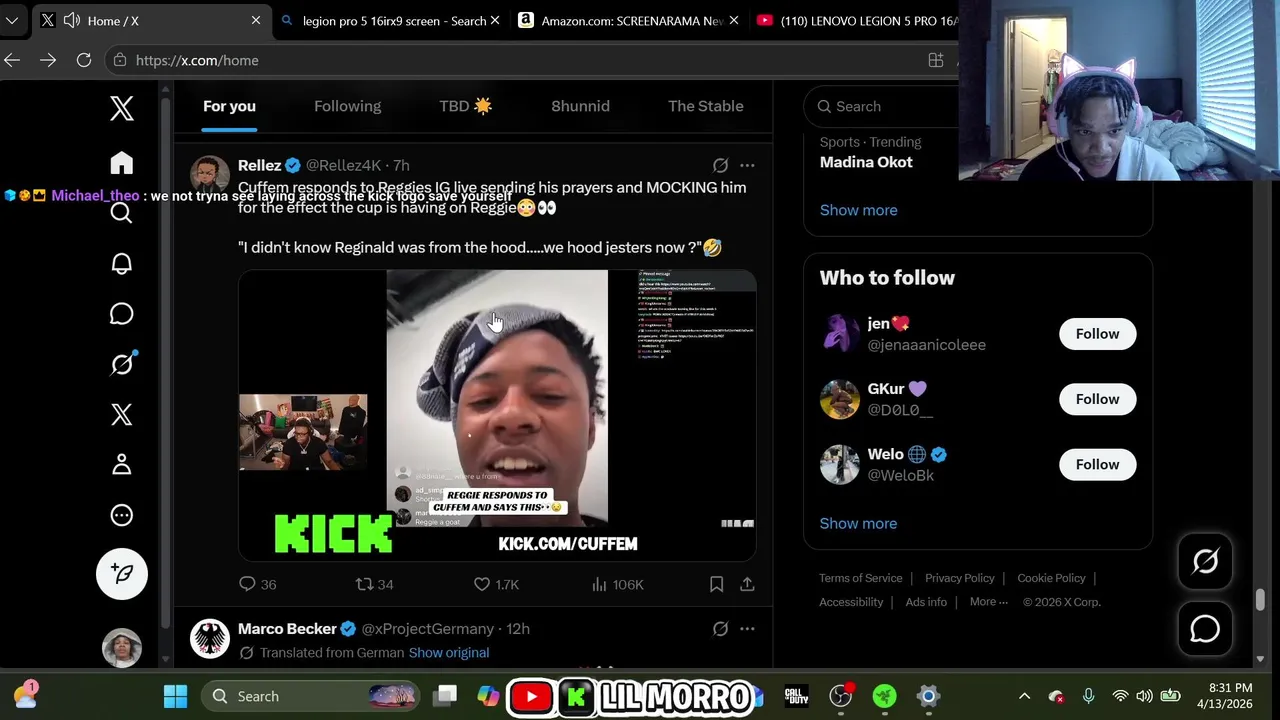Screen dimensions: 1280x720
Task: Click the browser back arrow
Action: click(12, 60)
